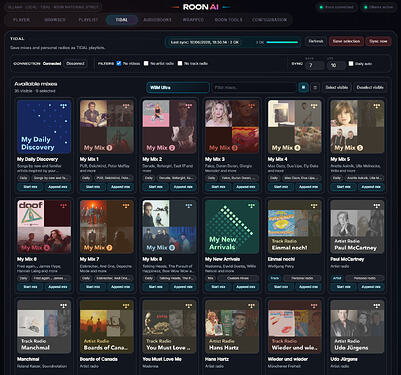Click the TIDAL logo on My Mix 7 cover
Image resolution: width=401 pixels, height=375 pixels.
[x=126, y=206]
